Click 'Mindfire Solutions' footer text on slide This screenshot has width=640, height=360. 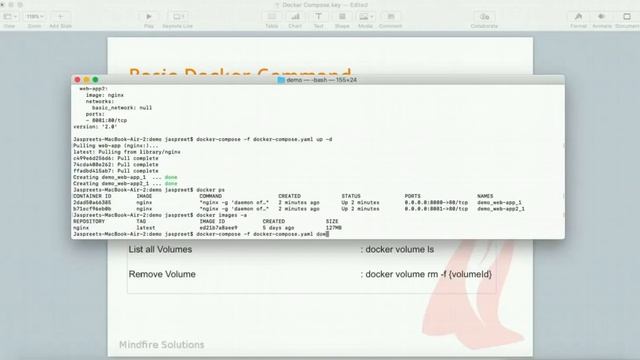pyautogui.click(x=162, y=345)
